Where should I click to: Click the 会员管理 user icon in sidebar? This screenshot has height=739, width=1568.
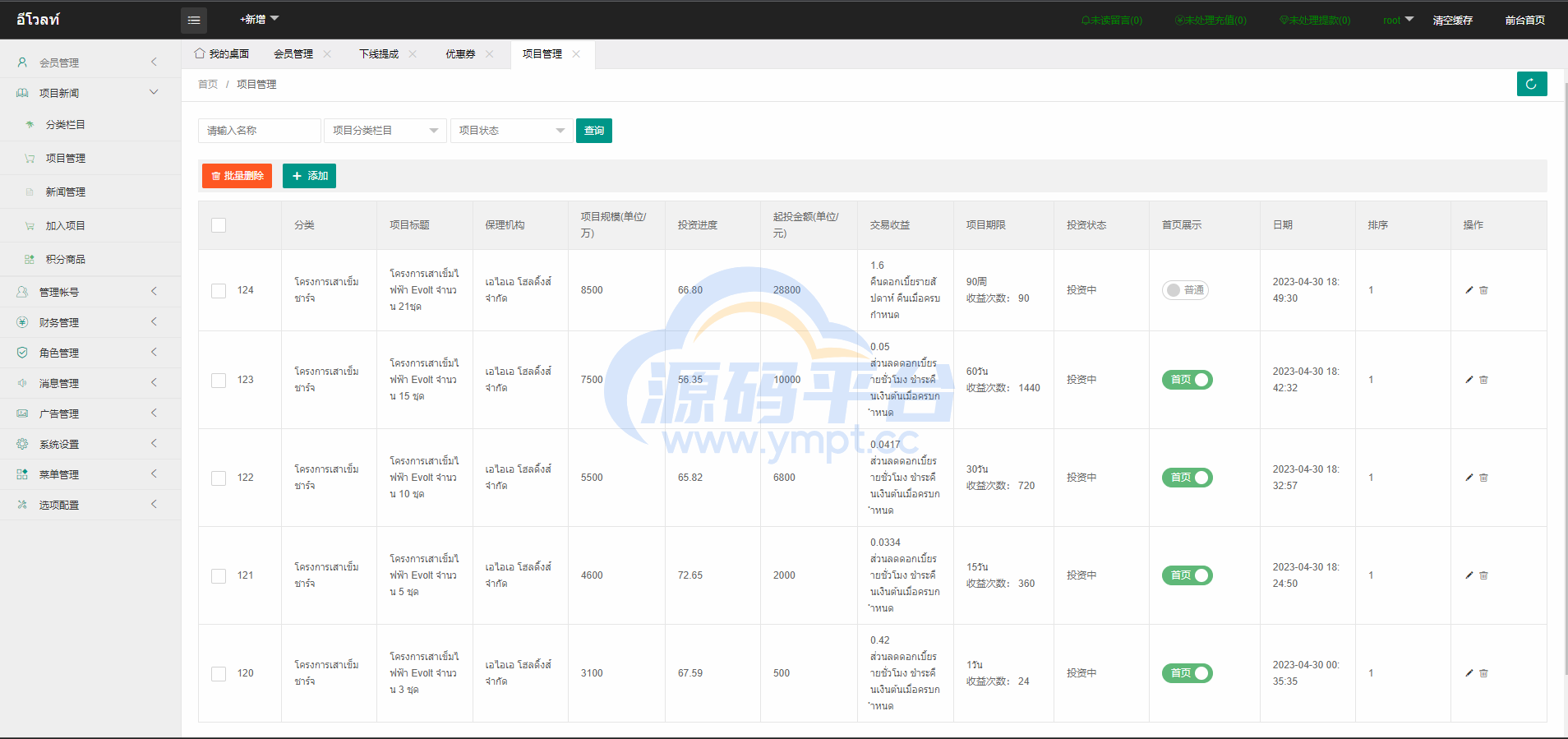click(22, 62)
